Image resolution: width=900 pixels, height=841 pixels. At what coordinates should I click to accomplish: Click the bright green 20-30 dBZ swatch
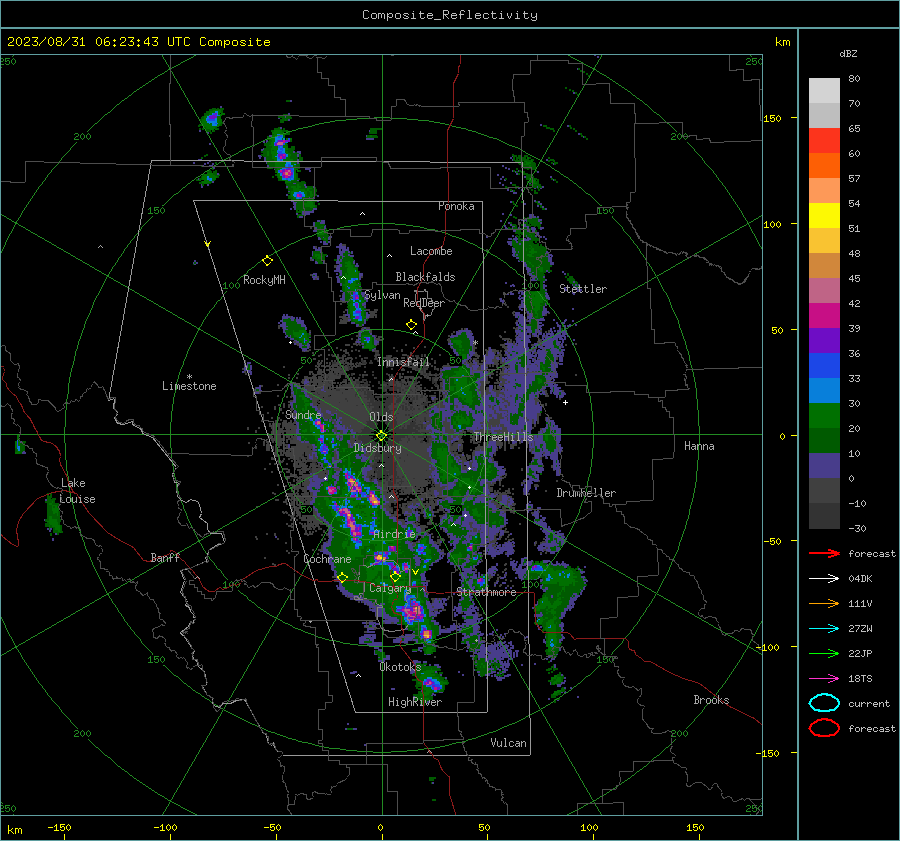pos(824,416)
